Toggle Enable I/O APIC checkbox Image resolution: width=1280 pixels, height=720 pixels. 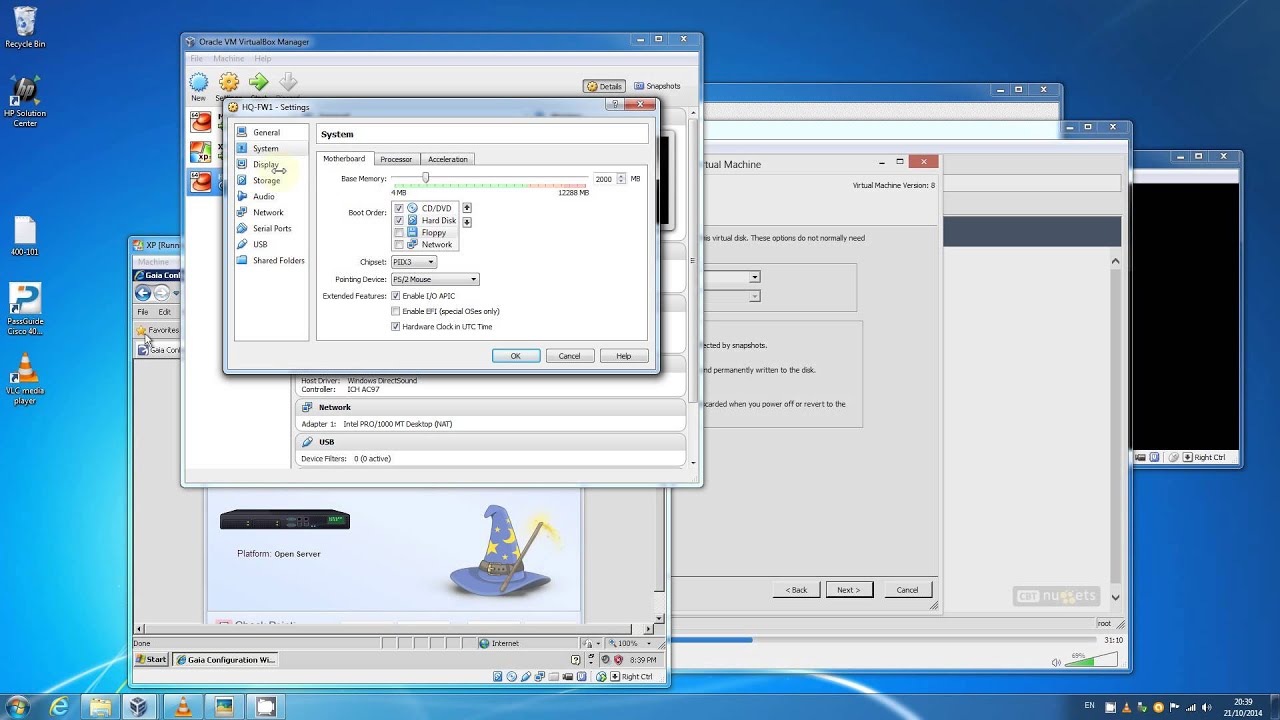(396, 296)
